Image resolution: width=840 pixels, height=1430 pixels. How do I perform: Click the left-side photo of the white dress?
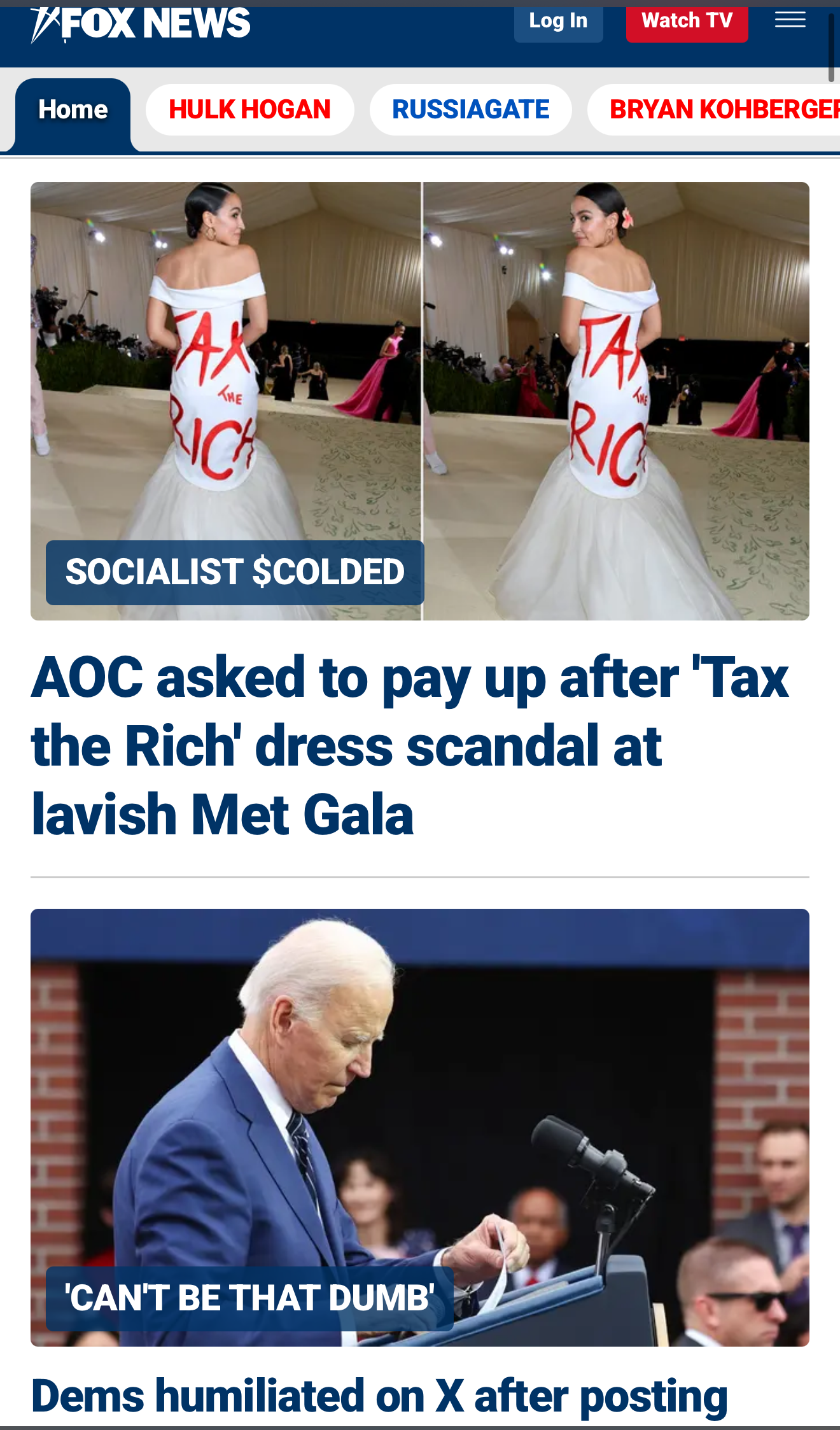(x=226, y=401)
